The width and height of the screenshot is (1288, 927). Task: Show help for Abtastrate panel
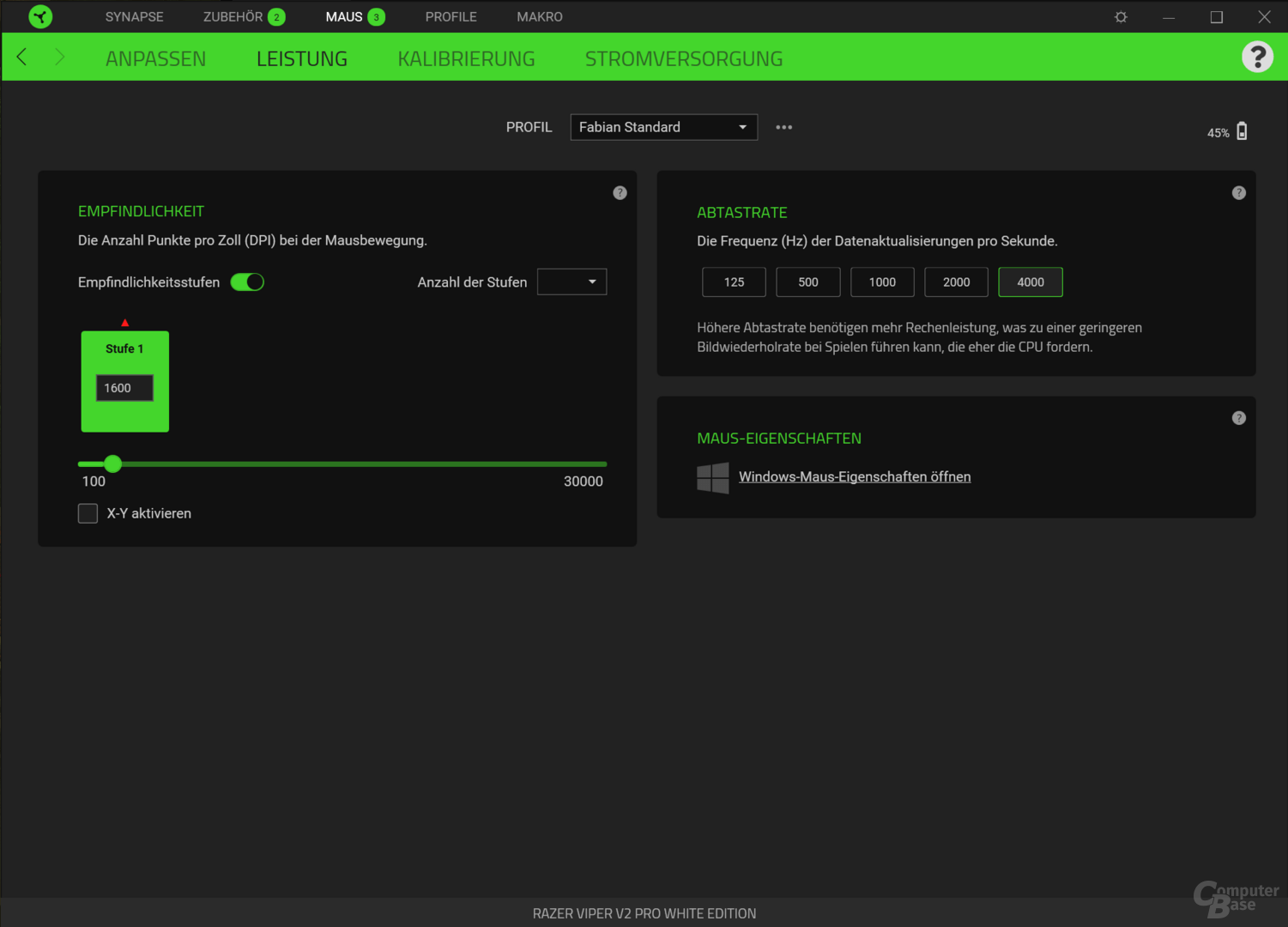coord(1238,193)
